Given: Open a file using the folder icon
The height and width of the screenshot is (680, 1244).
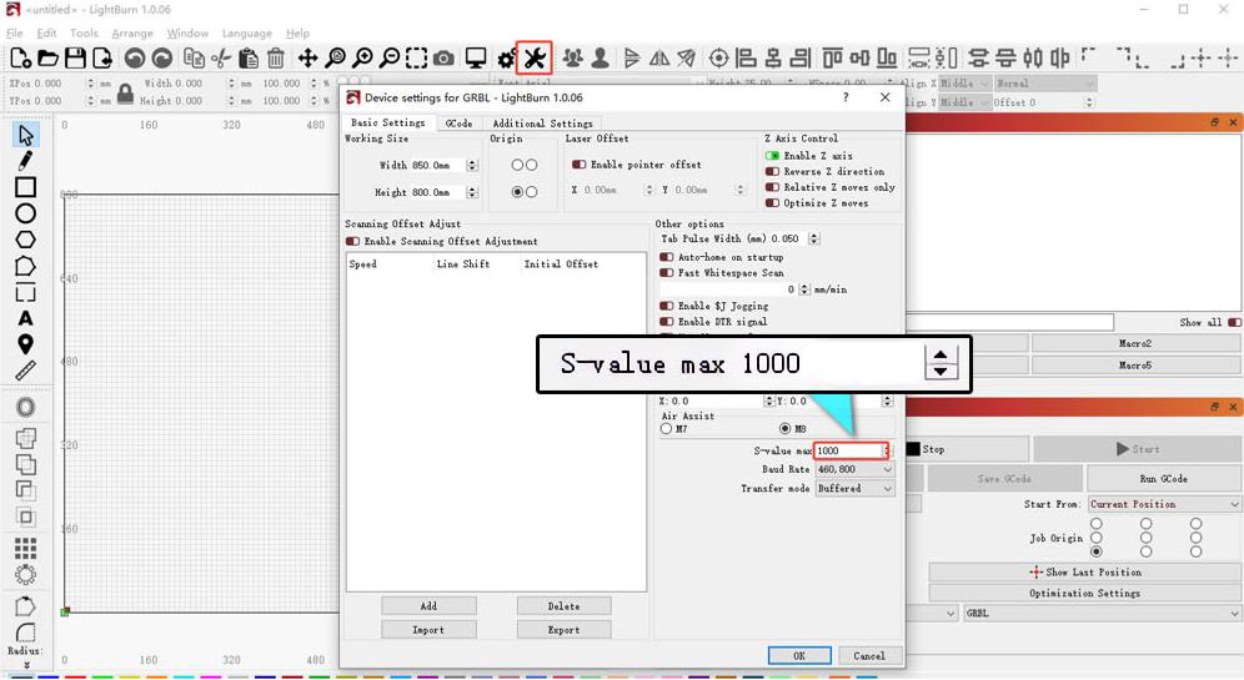Looking at the screenshot, I should [46, 58].
